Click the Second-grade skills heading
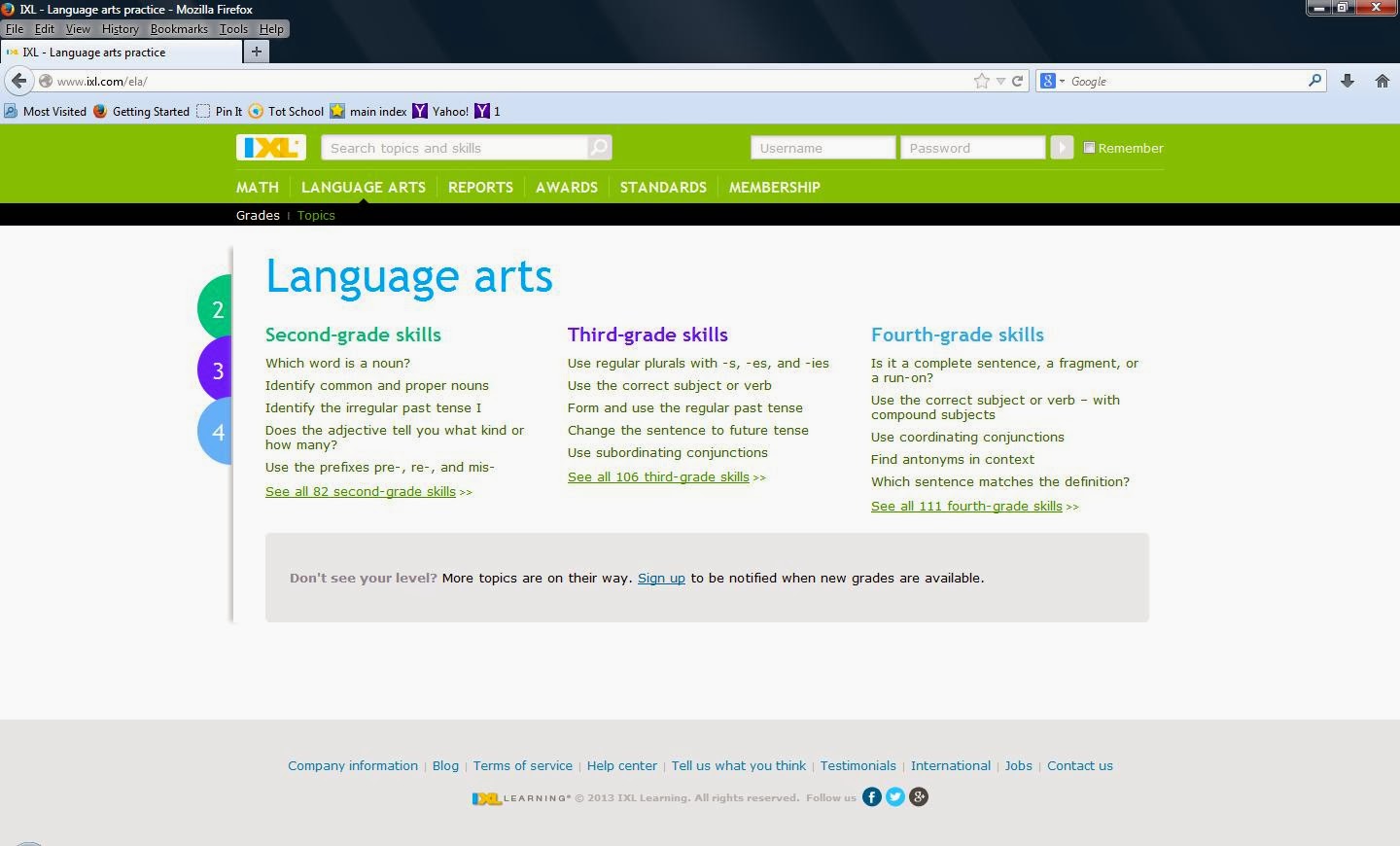Screen dimensions: 1400x846 pyautogui.click(x=353, y=335)
